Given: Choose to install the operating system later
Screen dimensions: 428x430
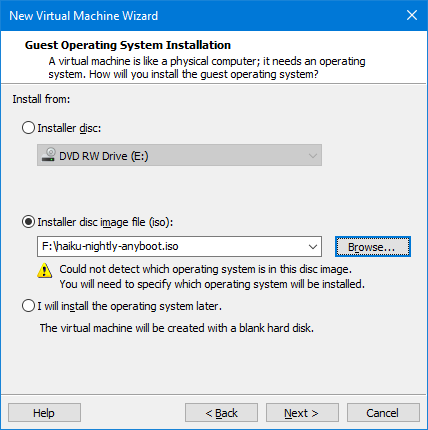Looking at the screenshot, I should 28,306.
